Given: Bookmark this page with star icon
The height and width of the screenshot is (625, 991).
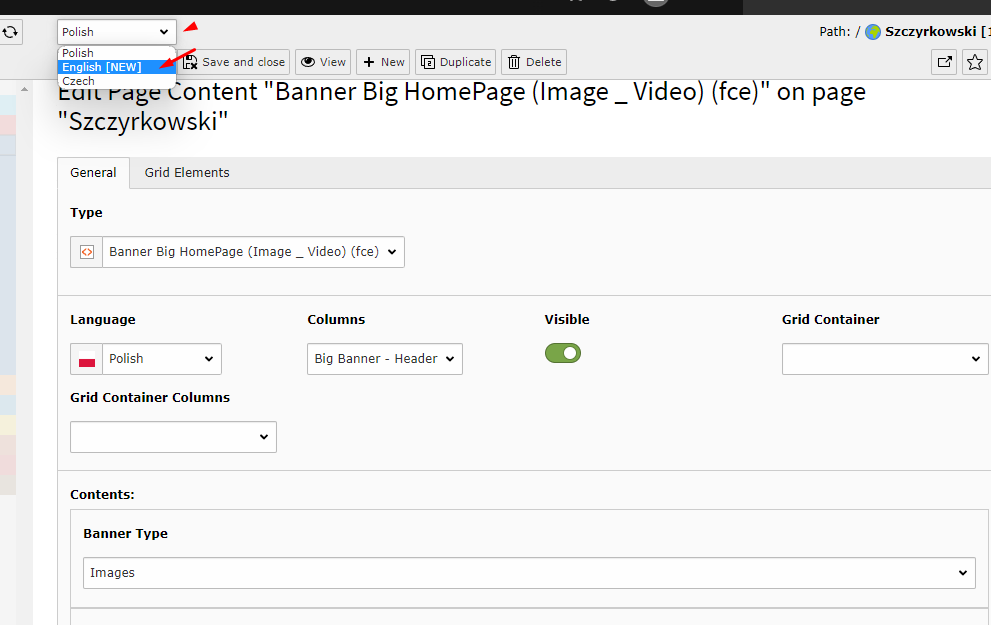Looking at the screenshot, I should (975, 62).
